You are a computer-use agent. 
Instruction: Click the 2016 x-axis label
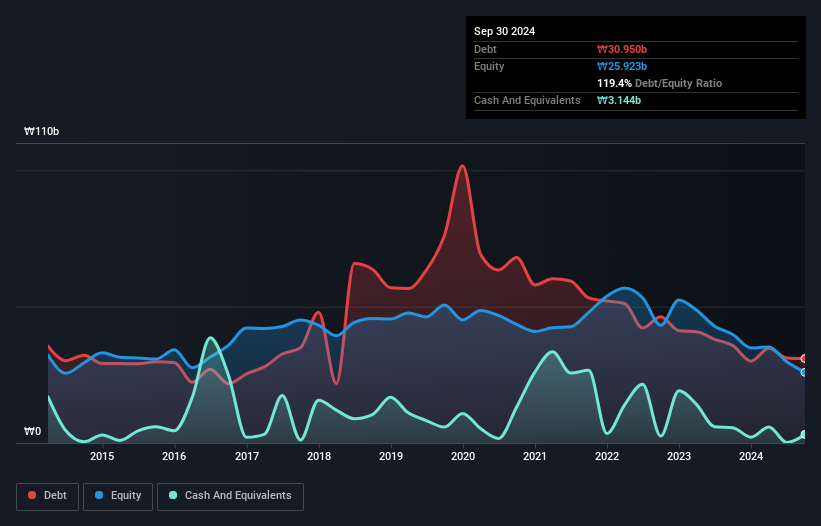174,456
